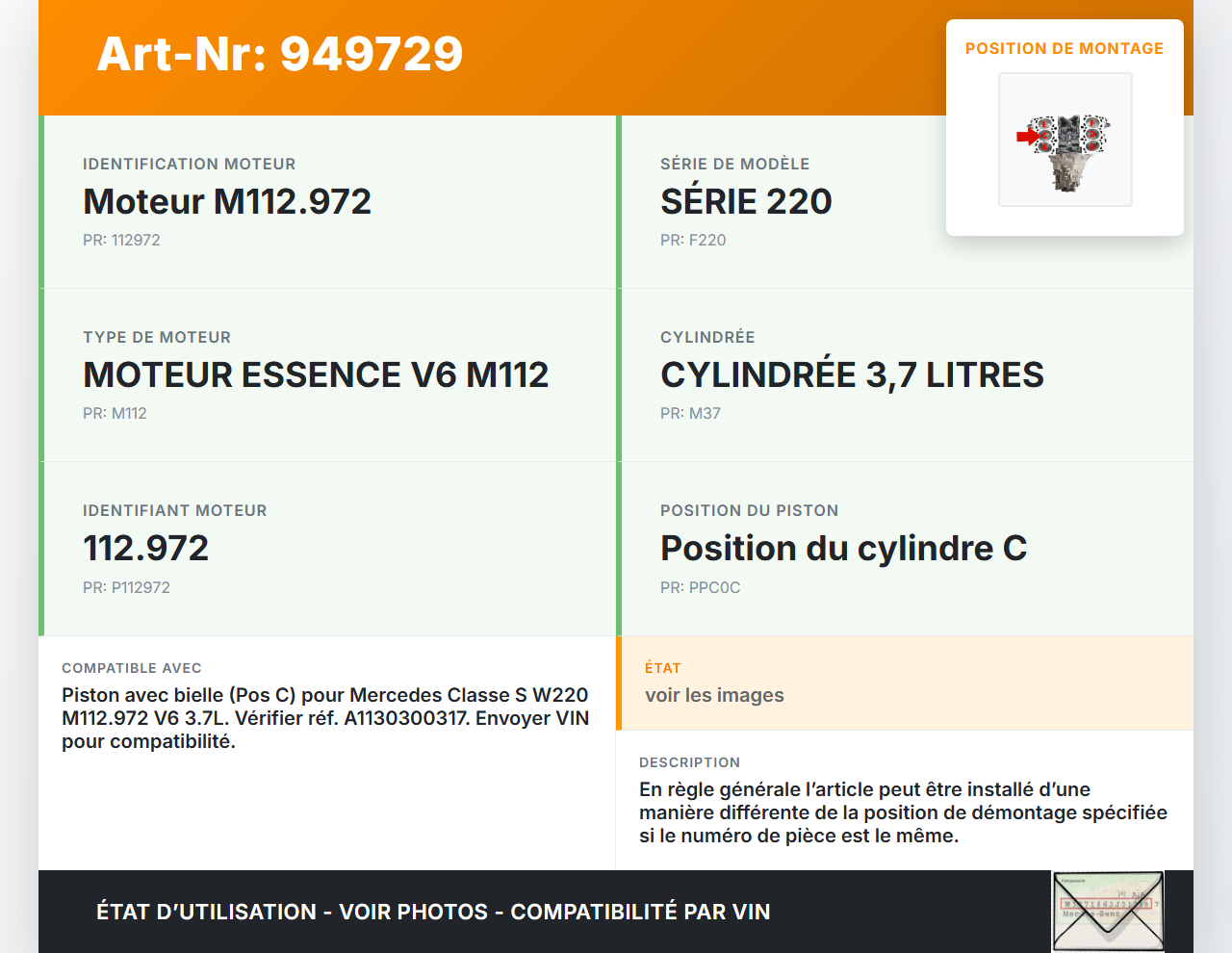Select the value MOTEUR ESSENCE V6 M112

pyautogui.click(x=316, y=374)
